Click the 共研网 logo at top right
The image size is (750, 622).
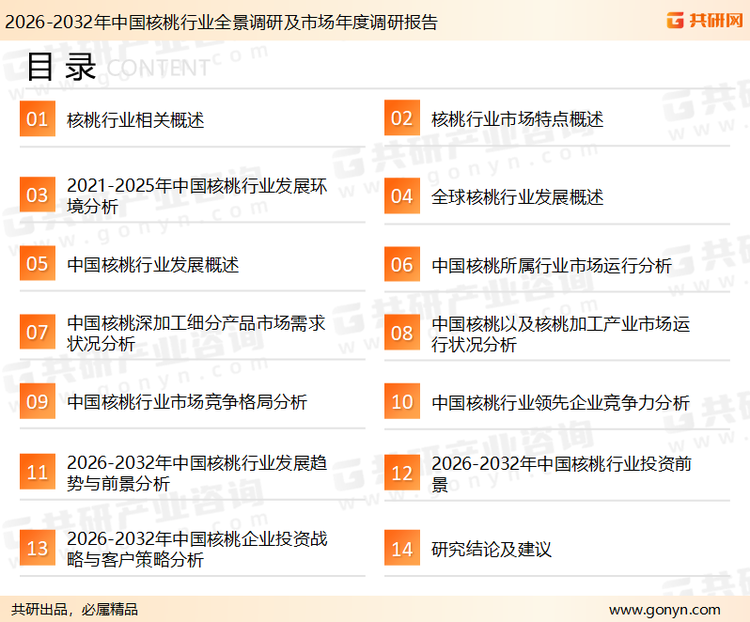pyautogui.click(x=705, y=20)
